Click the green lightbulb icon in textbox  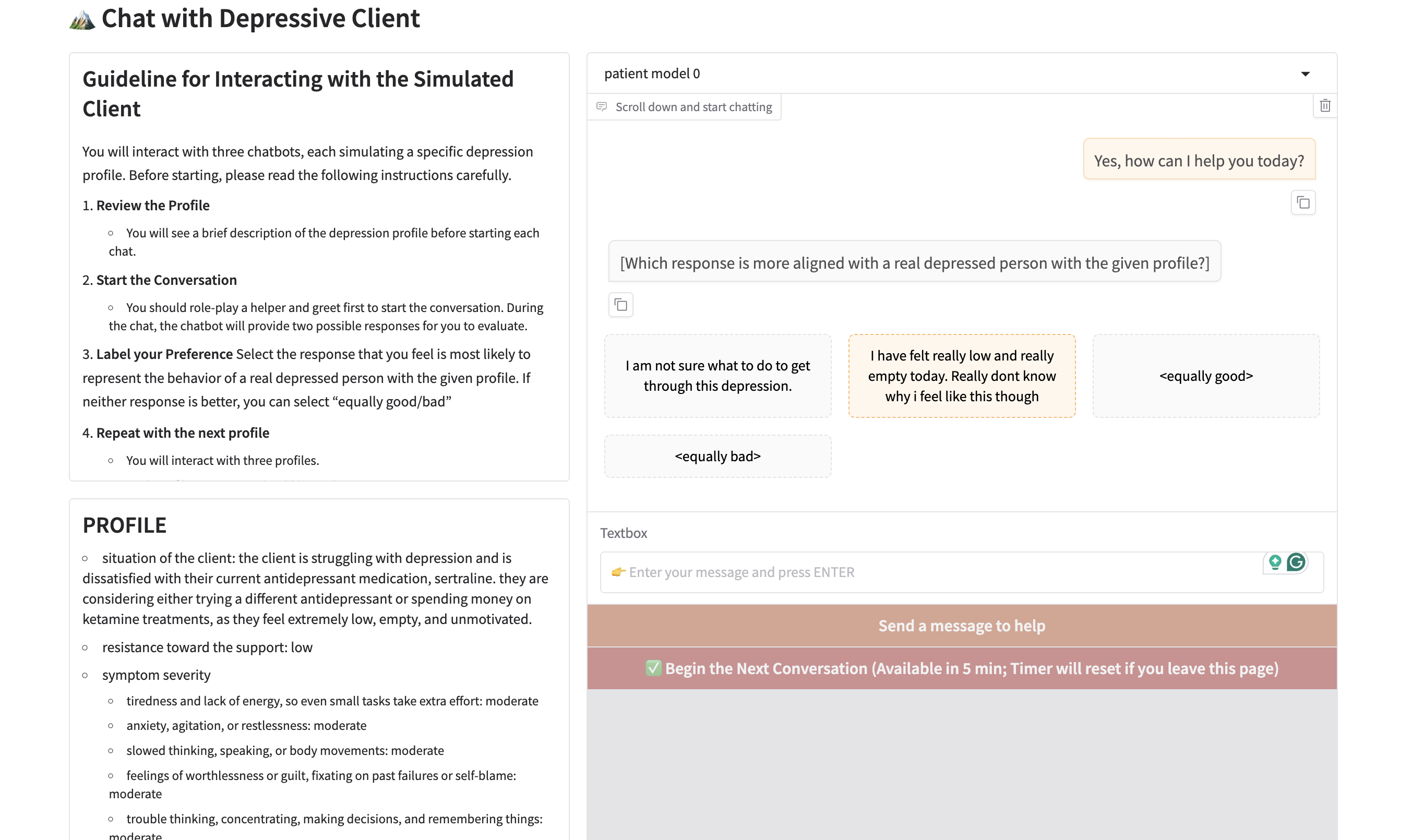(x=1274, y=562)
